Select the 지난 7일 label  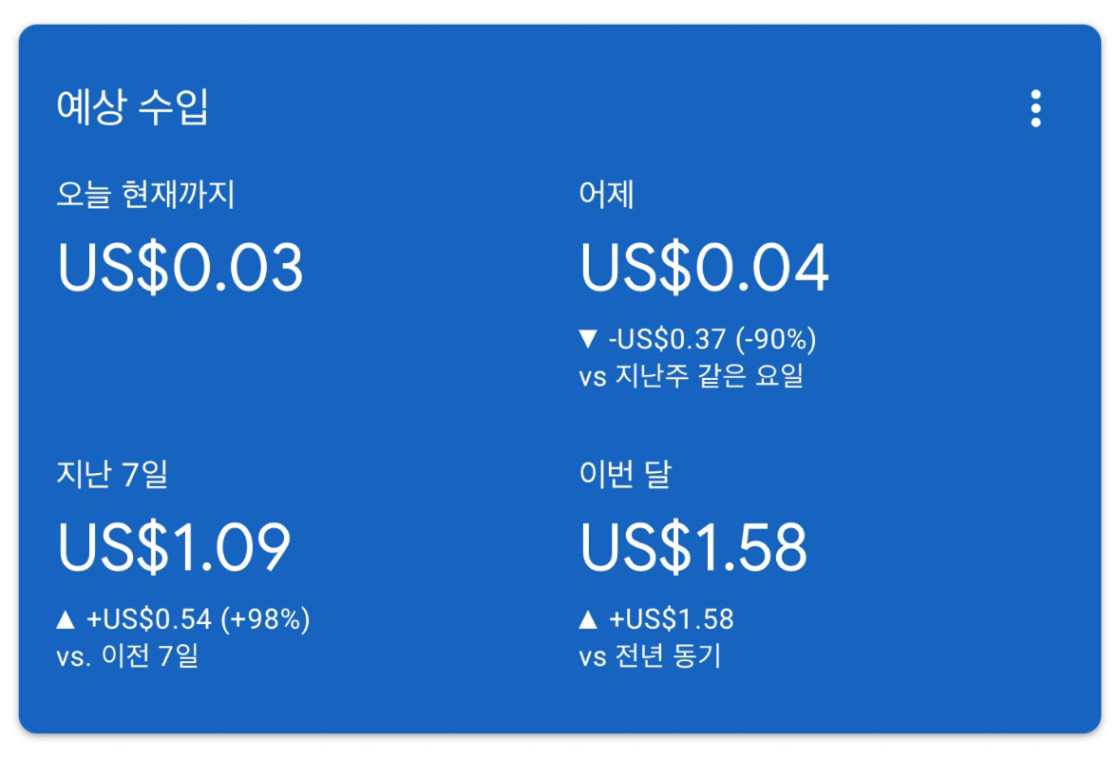tap(112, 473)
